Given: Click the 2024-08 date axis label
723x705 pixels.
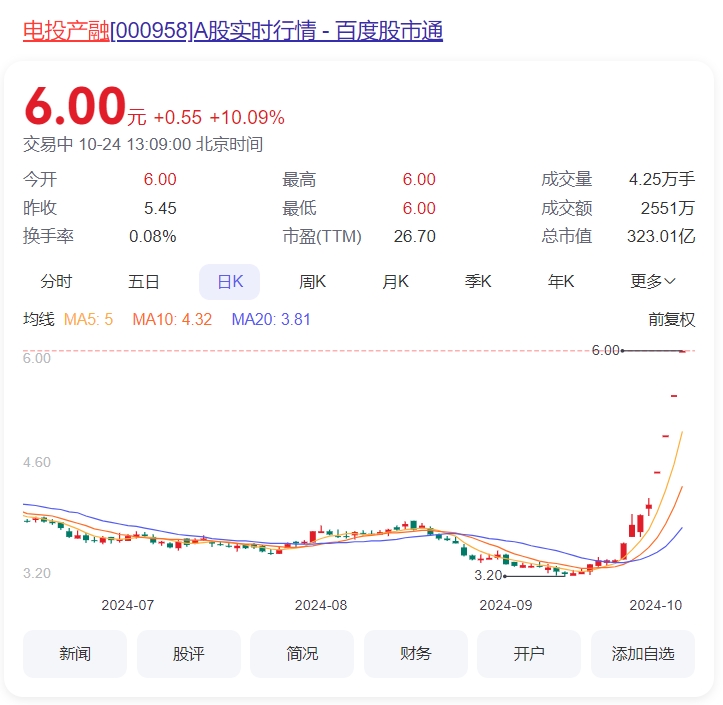Looking at the screenshot, I should click(321, 605).
